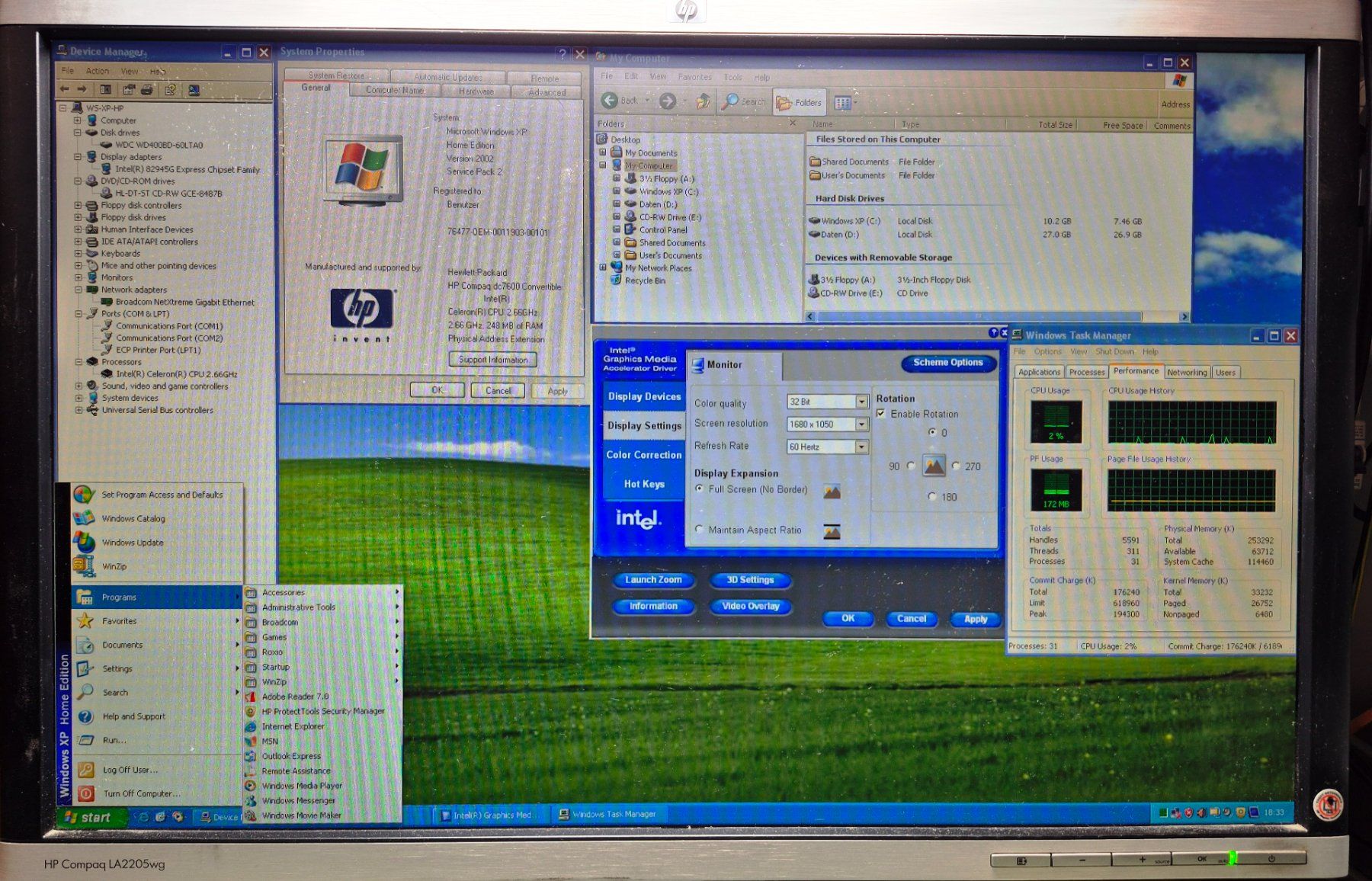This screenshot has width=1372, height=881.
Task: Switch to Networking tab in Task Manager
Action: [x=1187, y=372]
